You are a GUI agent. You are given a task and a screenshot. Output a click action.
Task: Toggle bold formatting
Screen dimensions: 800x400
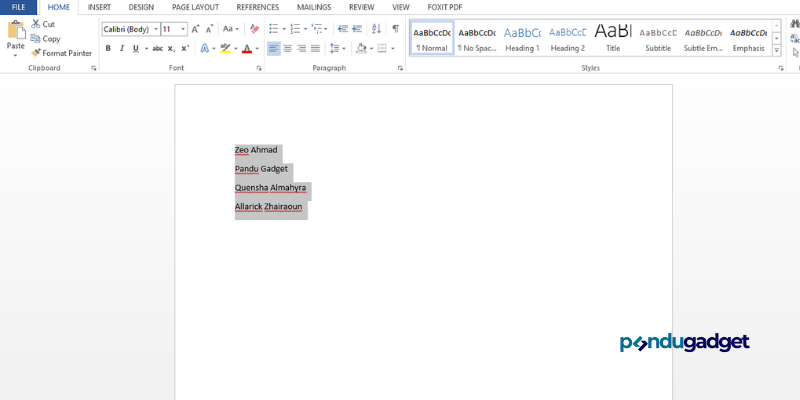108,48
